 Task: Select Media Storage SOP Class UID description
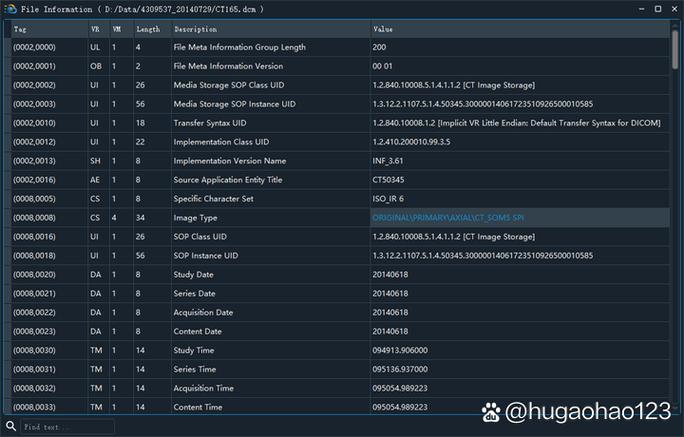(229, 85)
